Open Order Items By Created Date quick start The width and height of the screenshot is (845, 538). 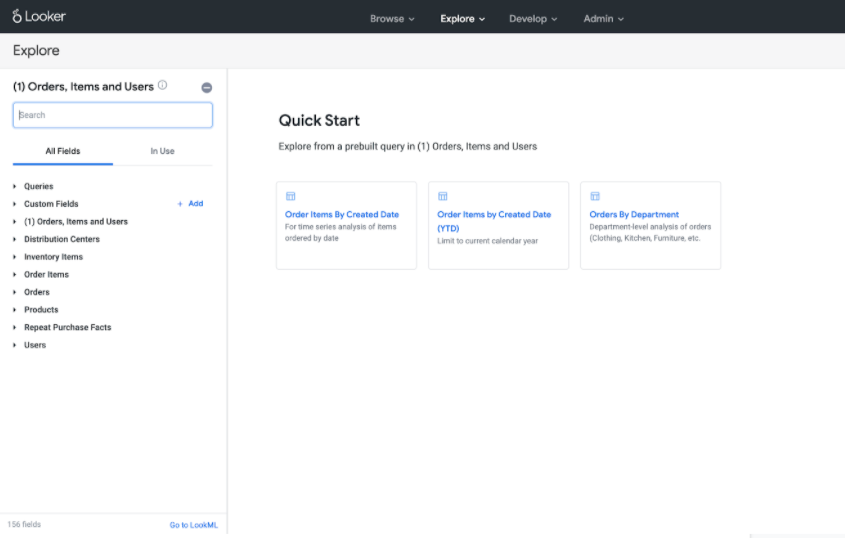click(342, 214)
